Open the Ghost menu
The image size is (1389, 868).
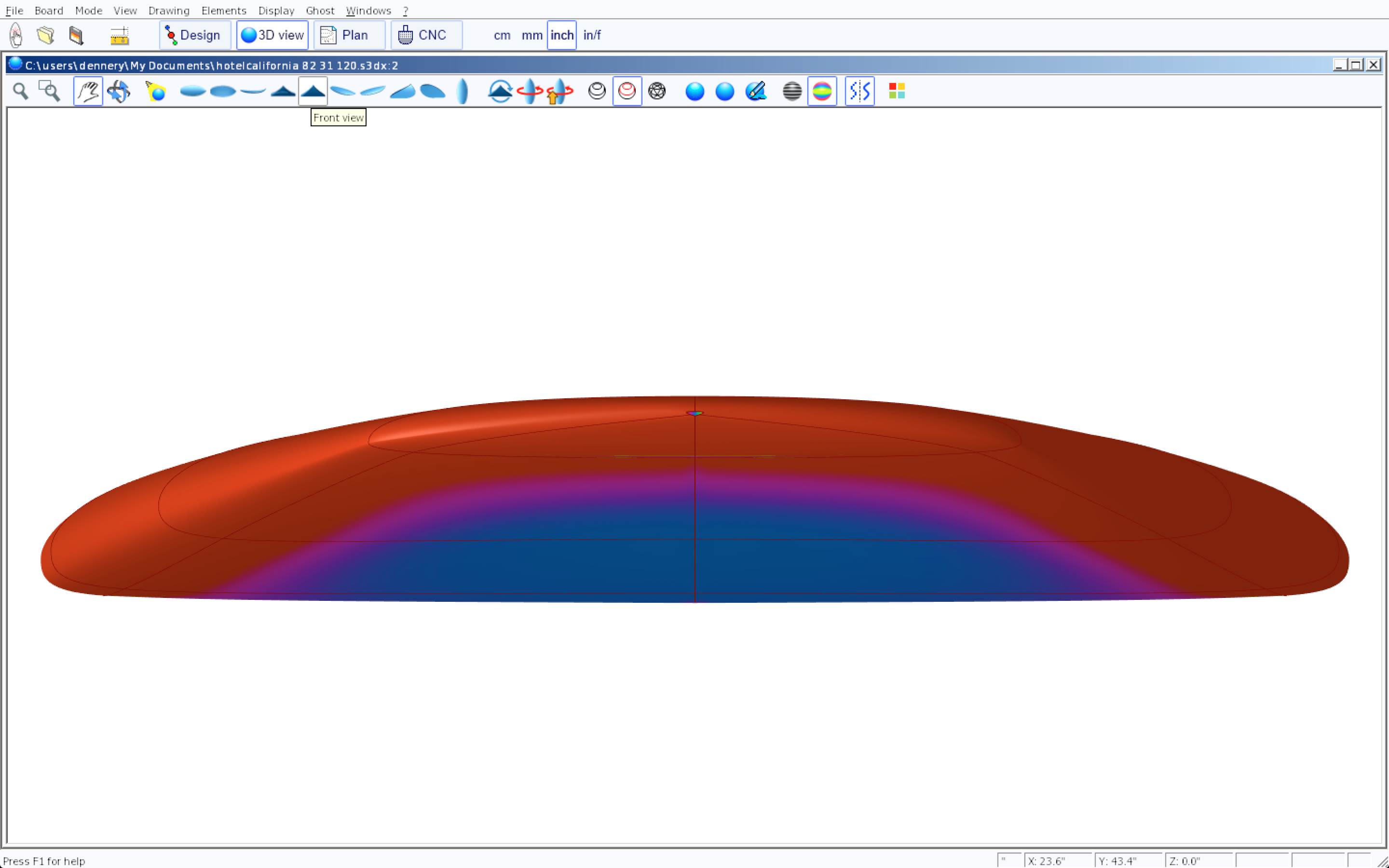tap(320, 10)
